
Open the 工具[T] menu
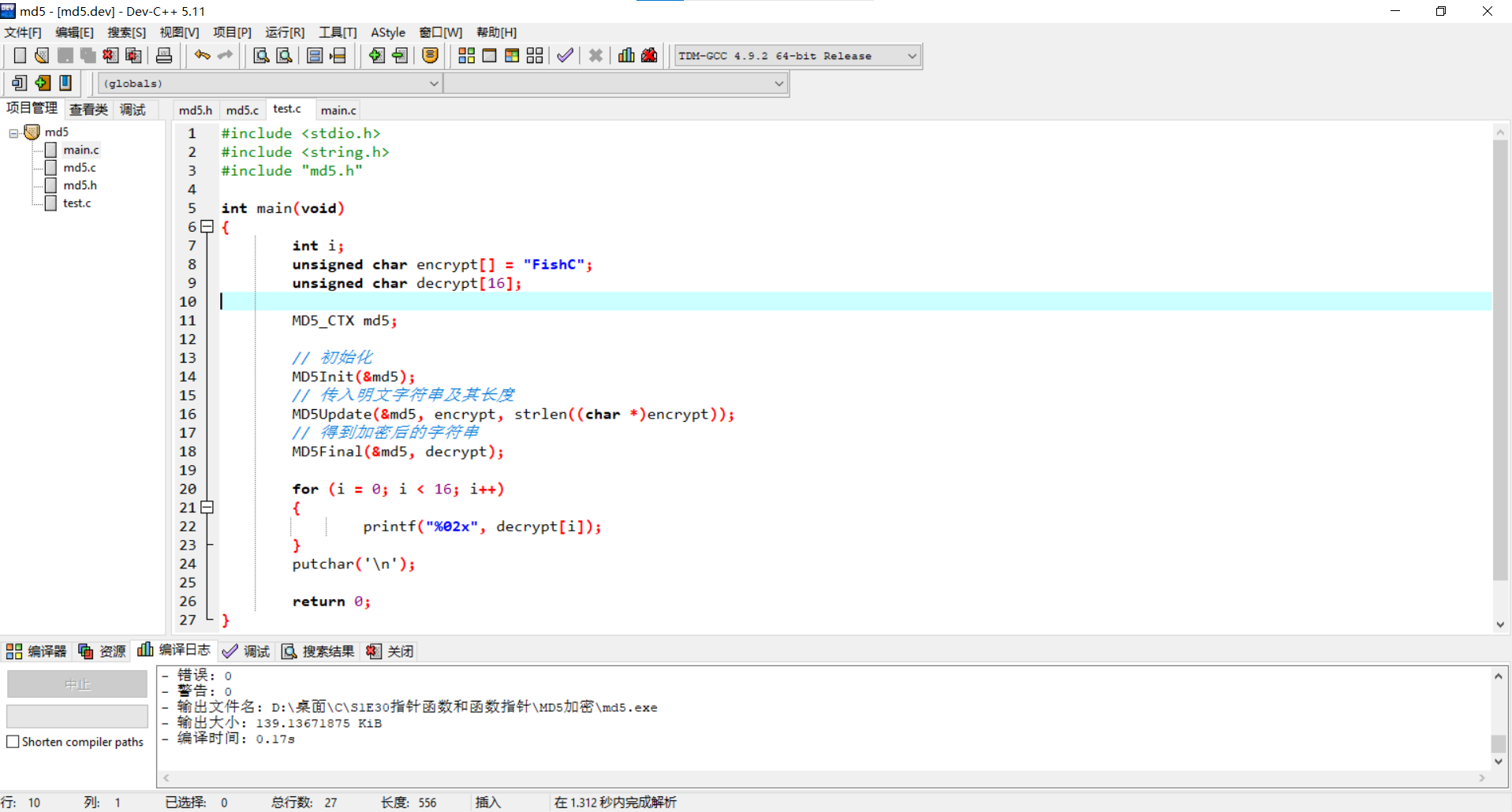[338, 32]
